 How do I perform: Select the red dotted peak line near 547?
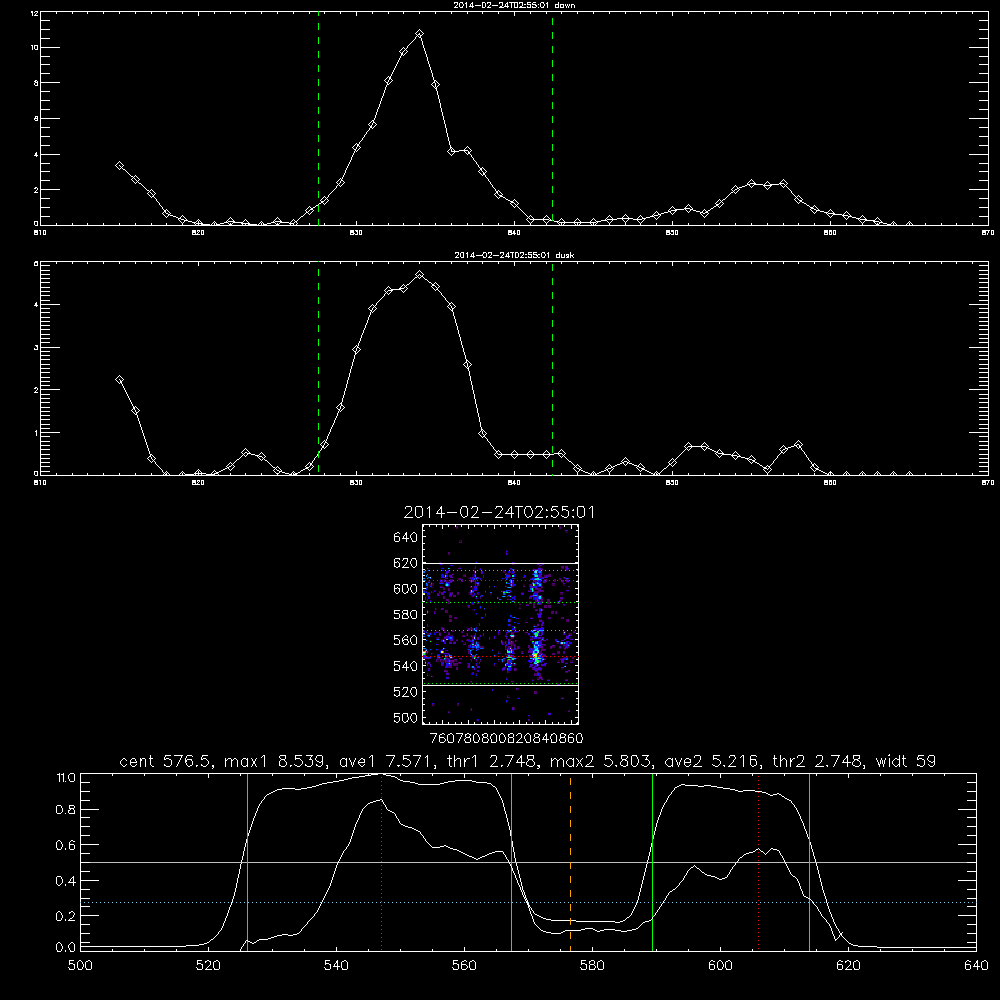pos(381,861)
